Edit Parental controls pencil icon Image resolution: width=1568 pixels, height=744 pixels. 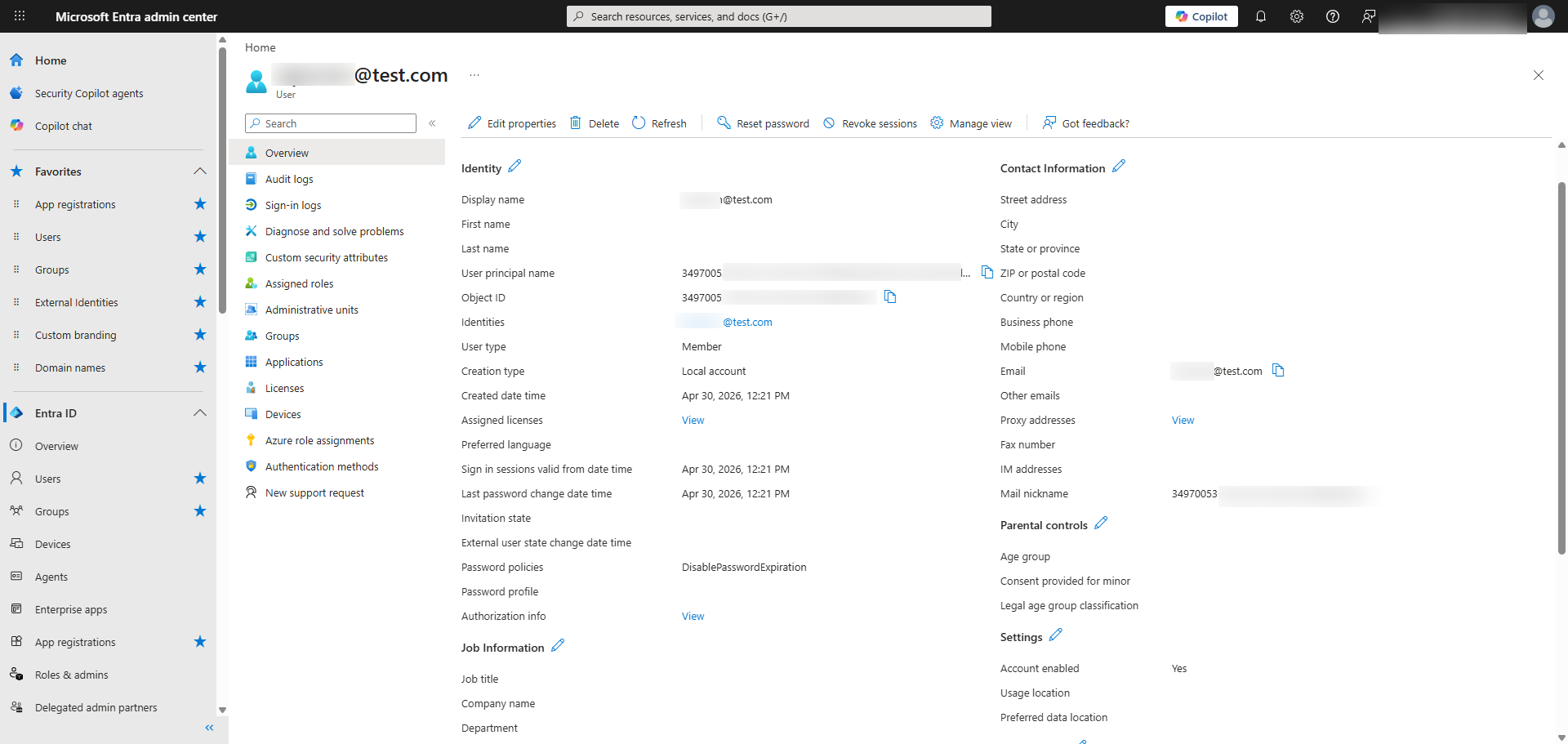pyautogui.click(x=1101, y=523)
